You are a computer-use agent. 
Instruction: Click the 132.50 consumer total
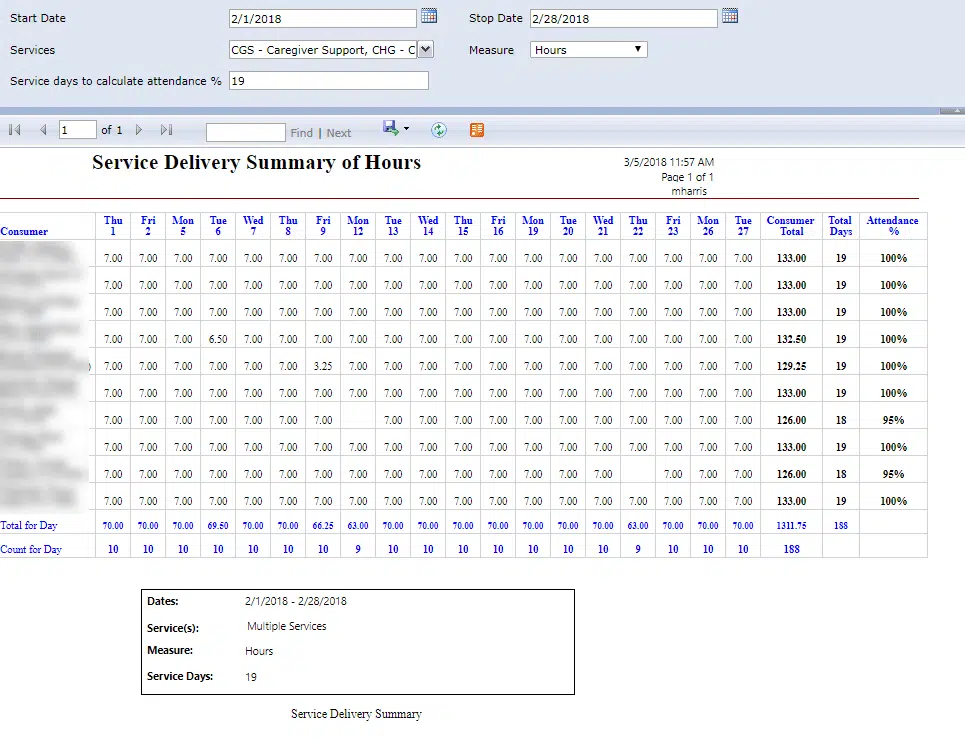coord(791,339)
